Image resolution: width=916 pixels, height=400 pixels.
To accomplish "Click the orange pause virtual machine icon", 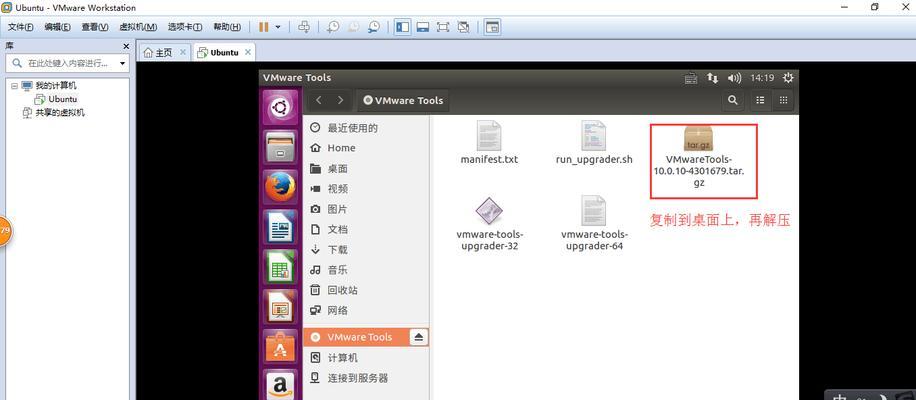I will point(263,27).
